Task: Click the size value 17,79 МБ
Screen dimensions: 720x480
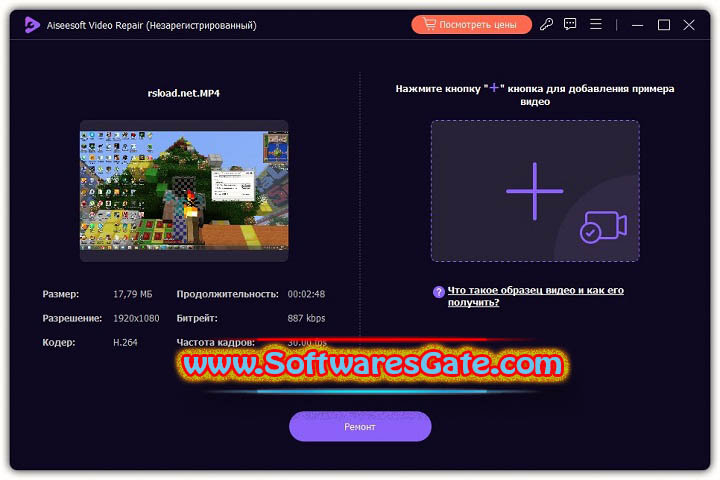Action: [x=133, y=294]
